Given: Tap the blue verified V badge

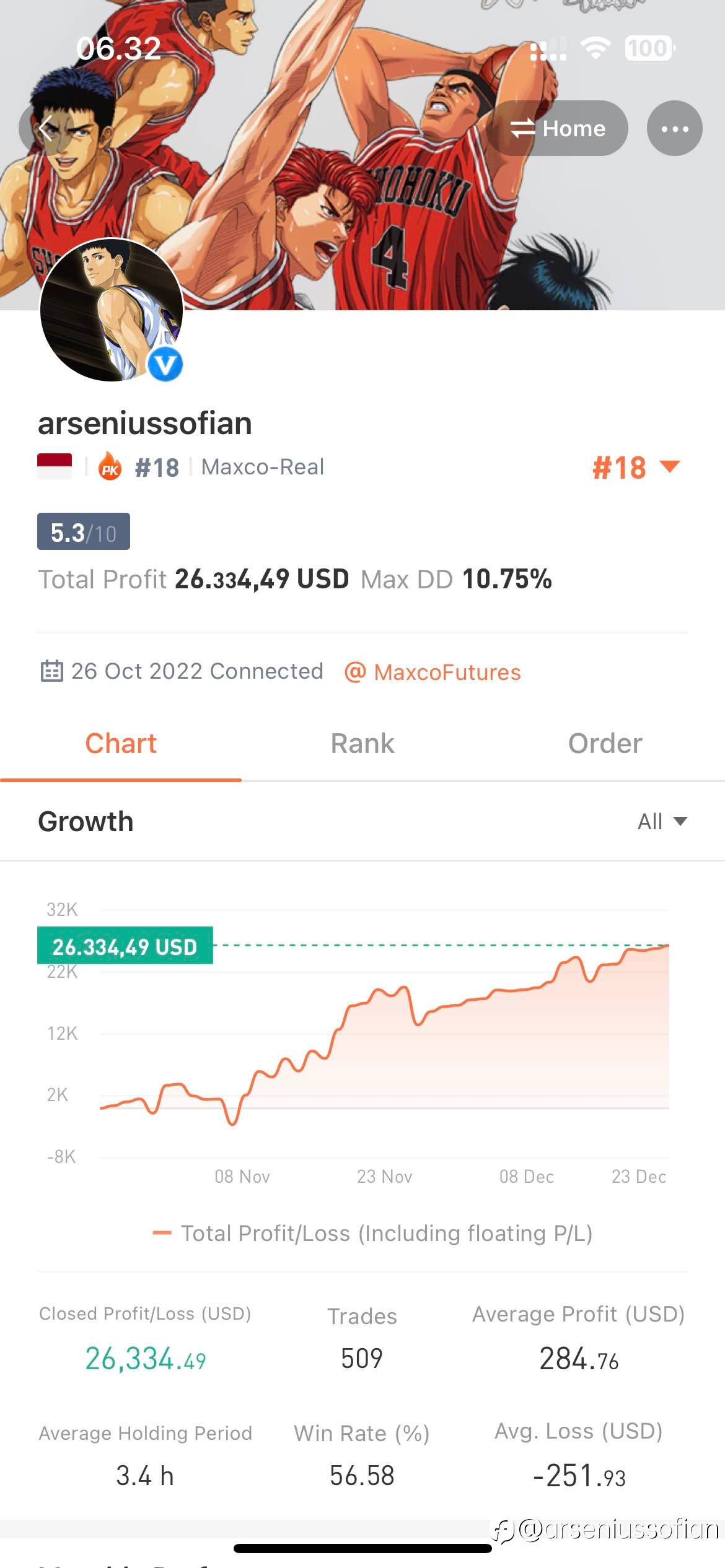Looking at the screenshot, I should click(165, 364).
